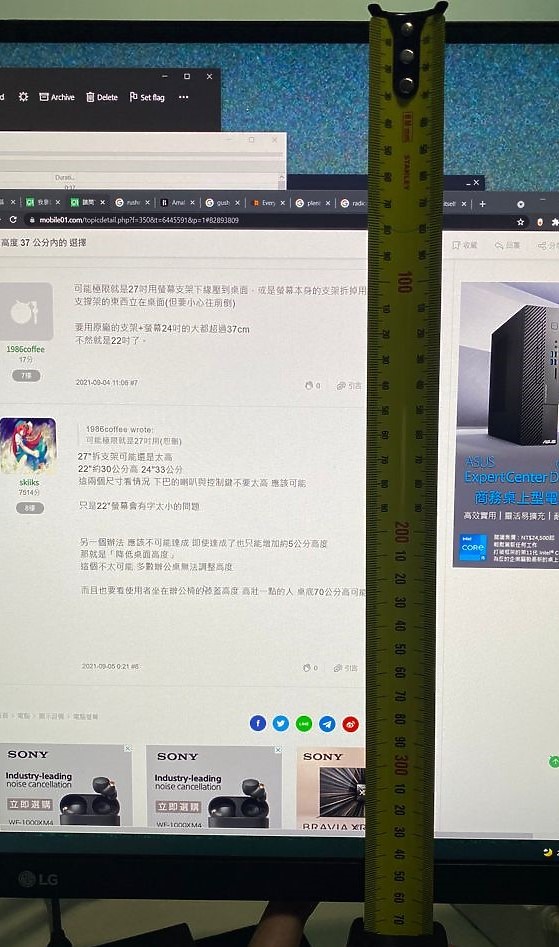
Task: Click Set flag in the mail toolbar
Action: [x=147, y=97]
